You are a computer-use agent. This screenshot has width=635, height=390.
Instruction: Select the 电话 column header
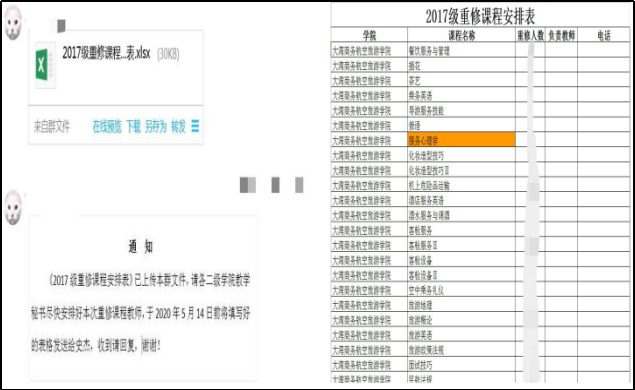point(603,35)
